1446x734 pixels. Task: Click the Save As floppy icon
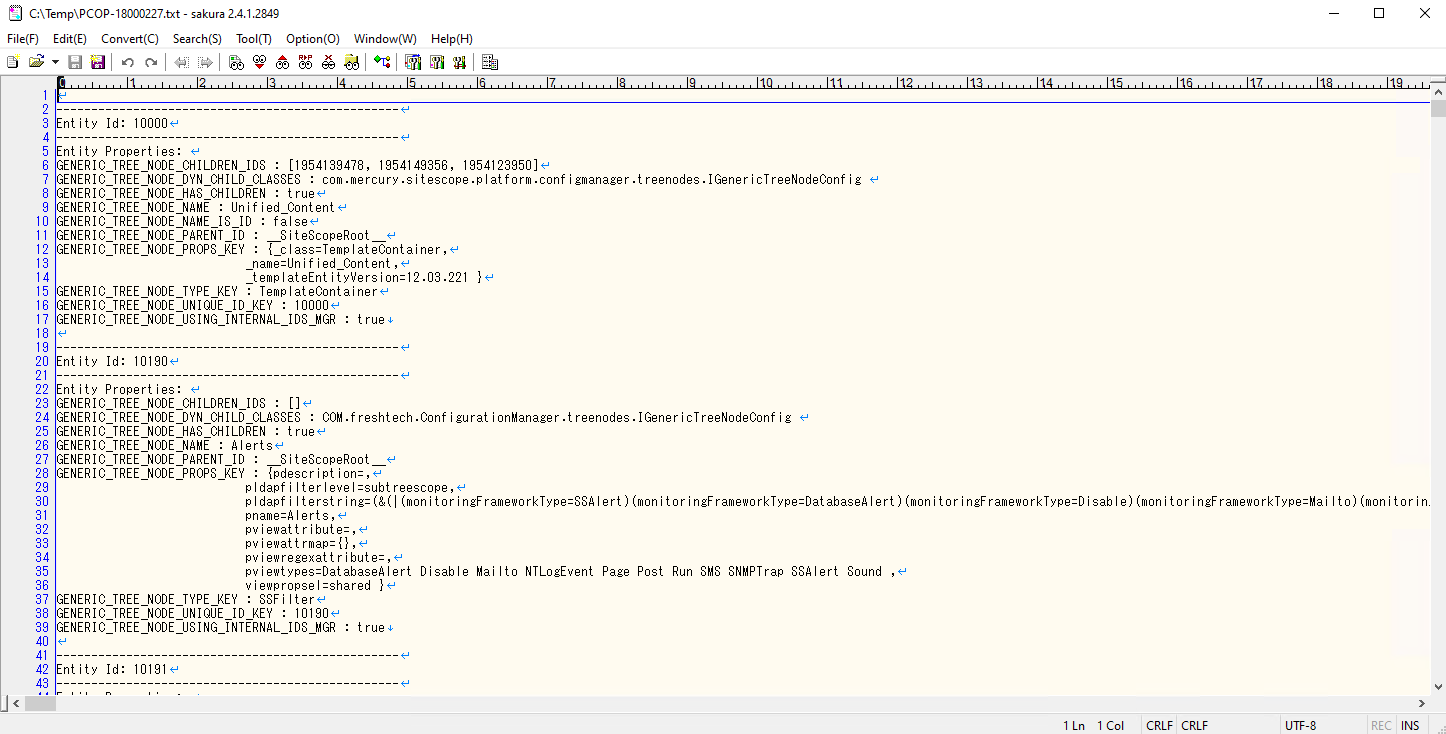point(97,62)
